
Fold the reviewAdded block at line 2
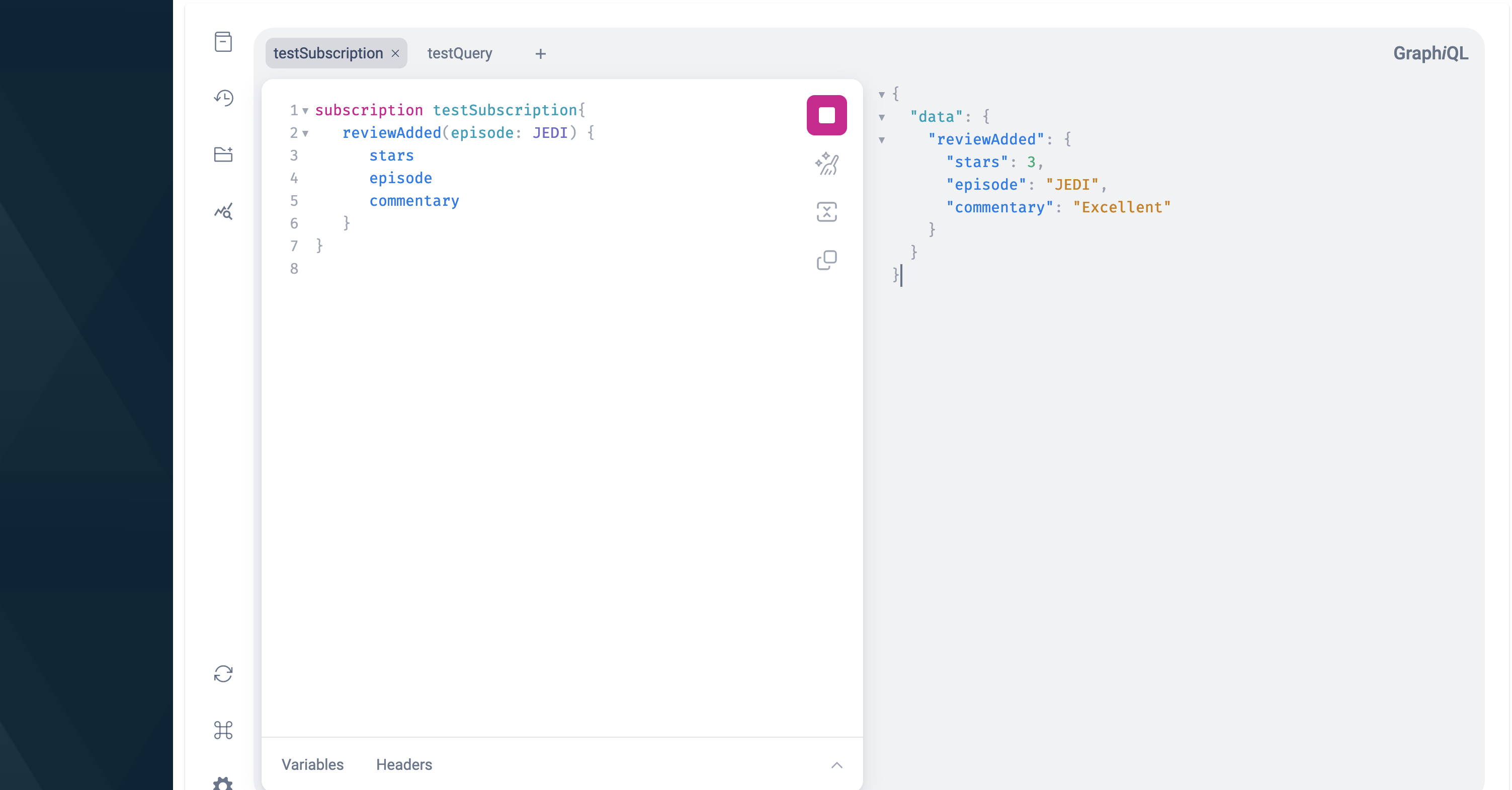point(305,134)
